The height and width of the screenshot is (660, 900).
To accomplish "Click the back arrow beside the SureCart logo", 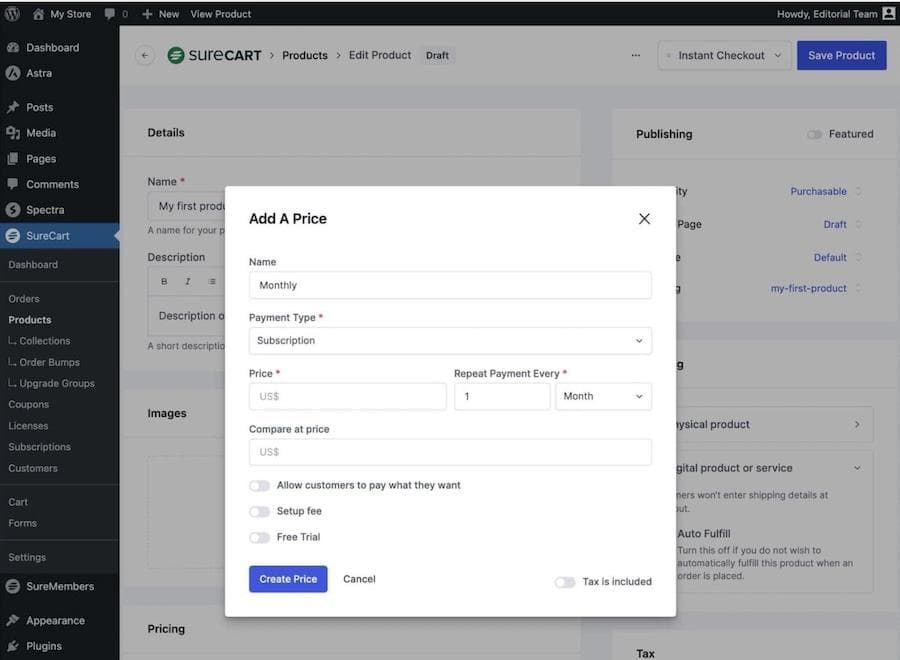I will click(146, 55).
